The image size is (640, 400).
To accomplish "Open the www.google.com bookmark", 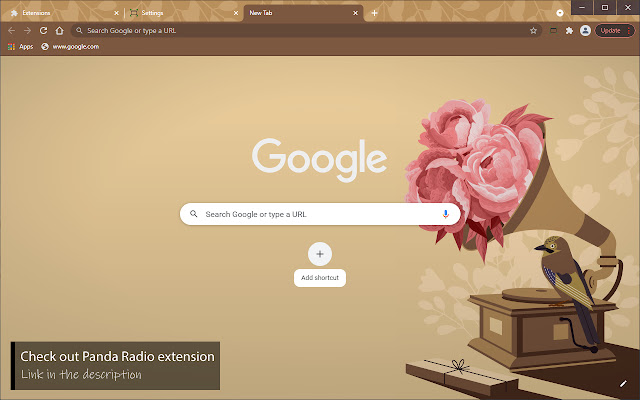I will [x=70, y=47].
